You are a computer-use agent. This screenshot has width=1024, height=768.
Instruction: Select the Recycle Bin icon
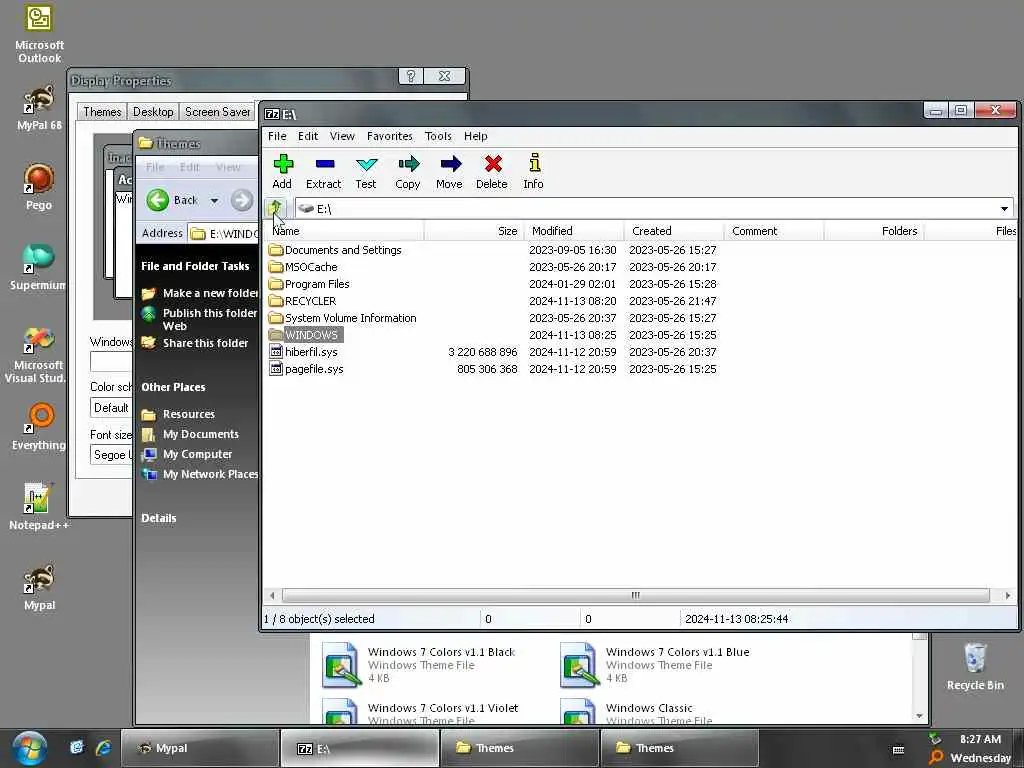coord(975,666)
